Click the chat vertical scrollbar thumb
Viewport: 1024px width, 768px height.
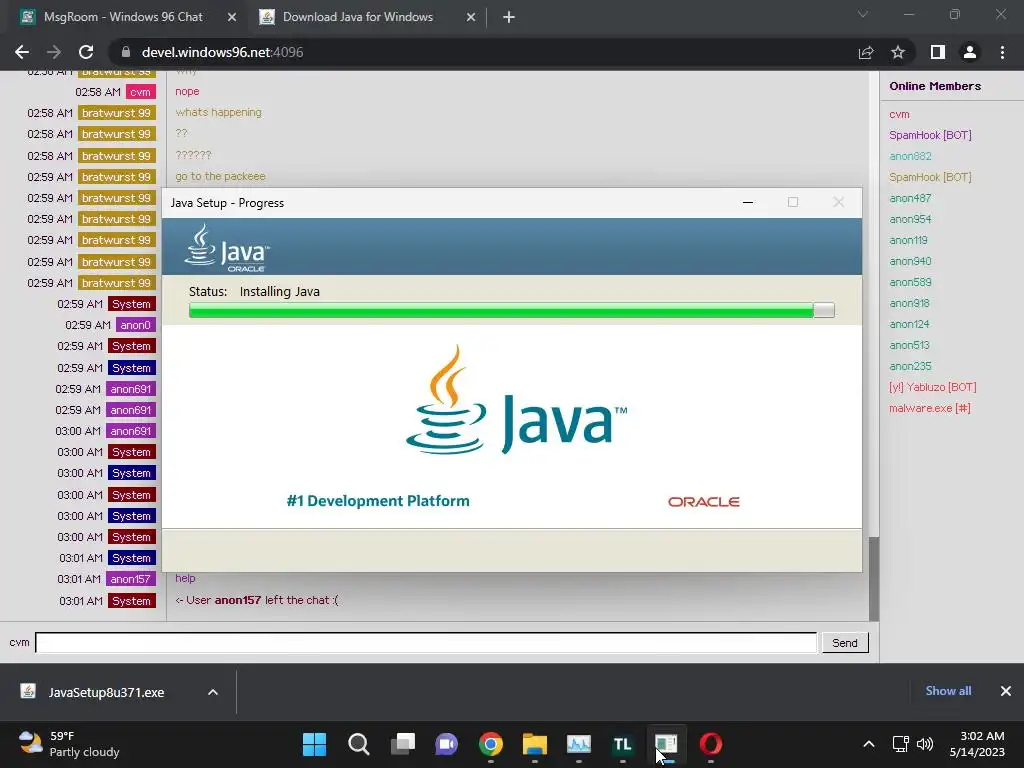[x=874, y=579]
